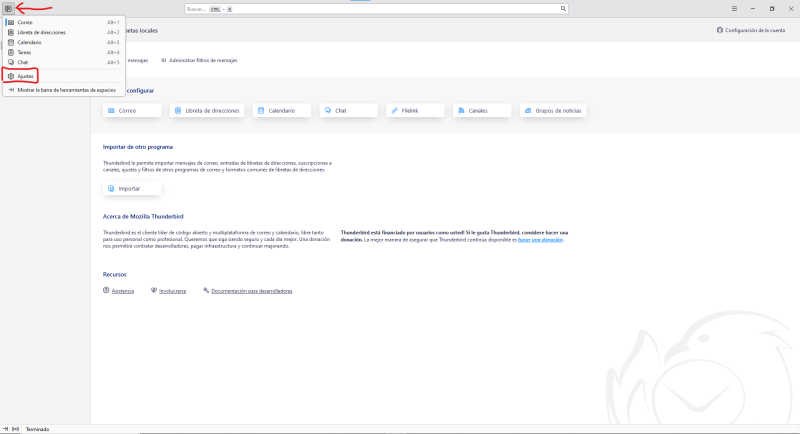
Task: Open Tareas from the spaces menu
Action: [x=64, y=52]
